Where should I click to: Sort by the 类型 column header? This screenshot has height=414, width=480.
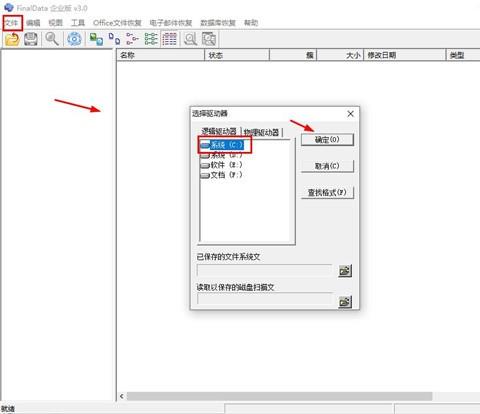[x=463, y=55]
